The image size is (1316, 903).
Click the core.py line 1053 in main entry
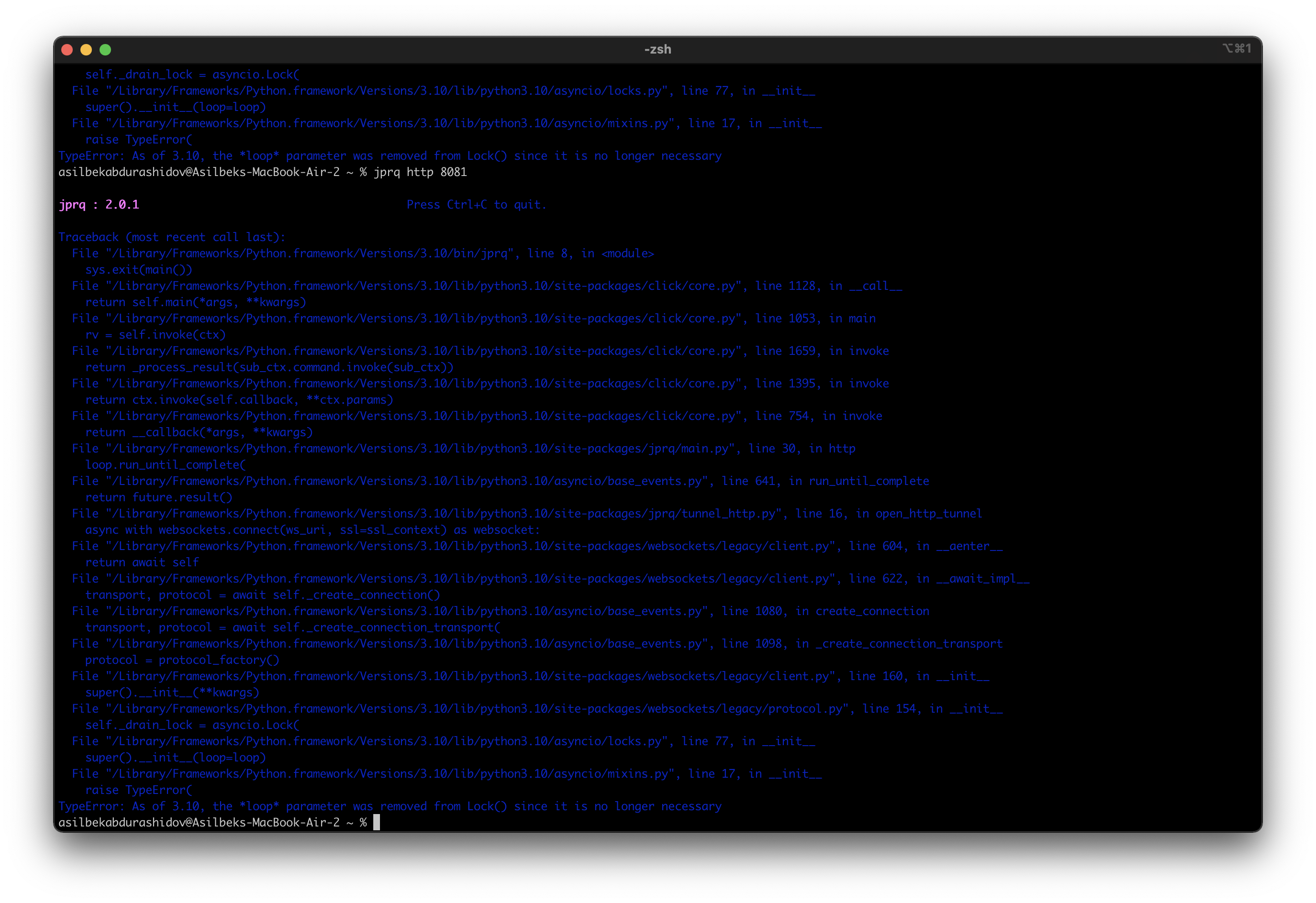point(474,319)
